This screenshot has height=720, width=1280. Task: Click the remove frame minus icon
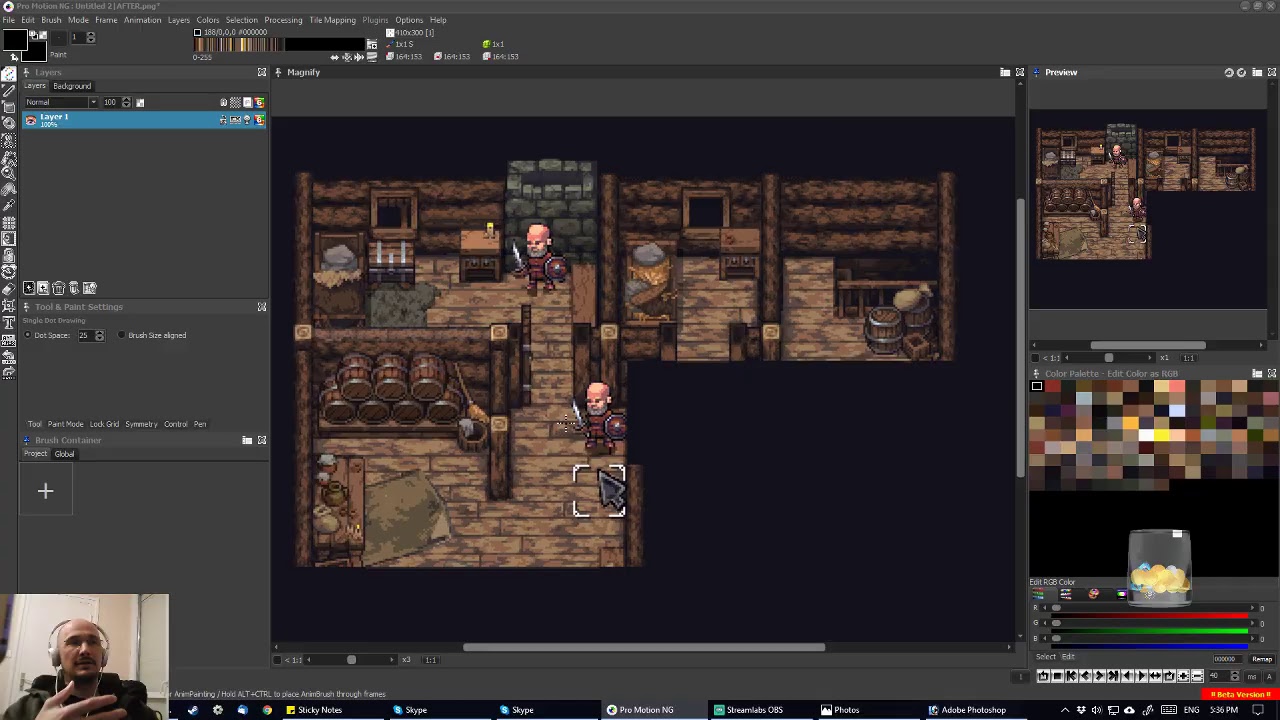[x=1197, y=675]
